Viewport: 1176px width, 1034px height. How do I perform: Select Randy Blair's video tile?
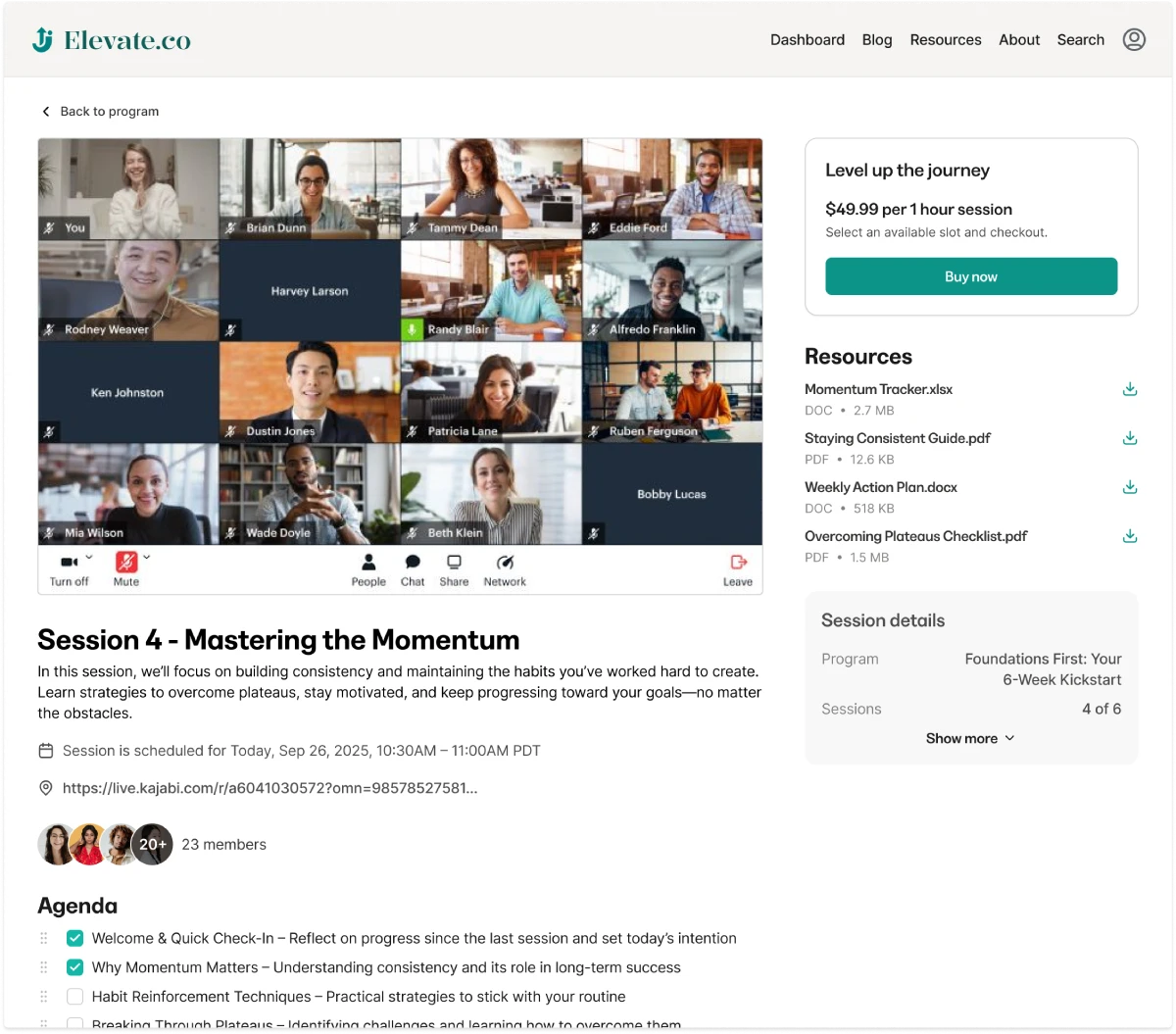click(492, 291)
